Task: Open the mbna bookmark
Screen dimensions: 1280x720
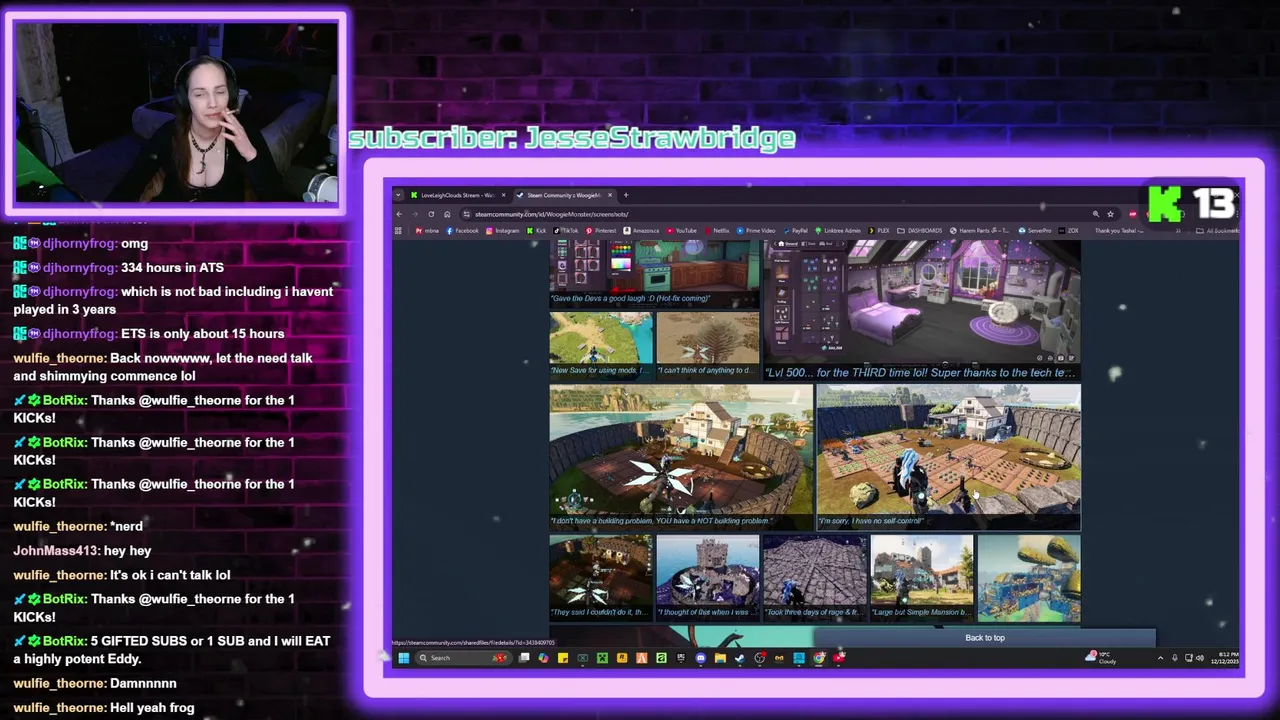Action: click(427, 231)
